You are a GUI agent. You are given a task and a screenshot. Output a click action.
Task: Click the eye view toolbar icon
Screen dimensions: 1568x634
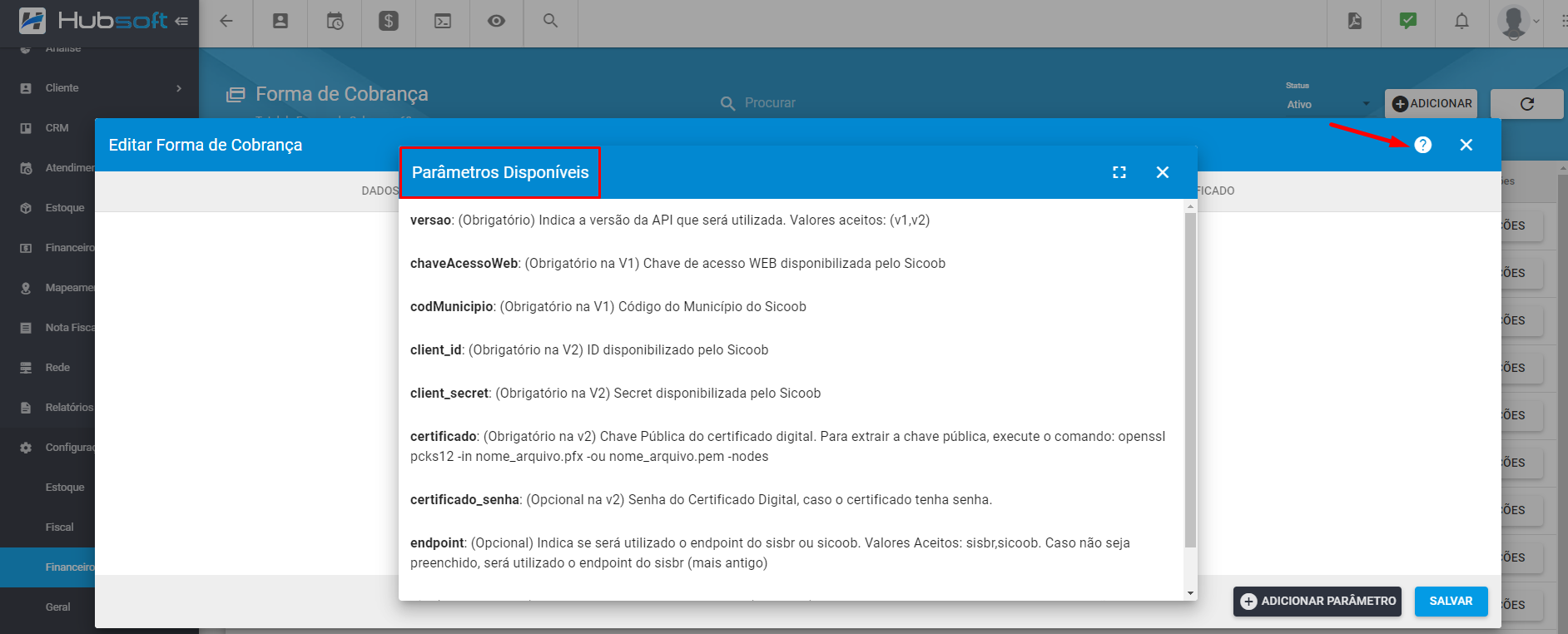496,21
